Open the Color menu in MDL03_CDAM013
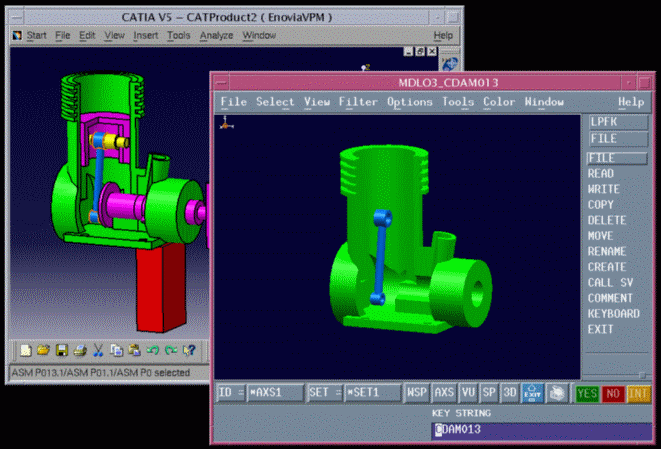 coord(499,102)
